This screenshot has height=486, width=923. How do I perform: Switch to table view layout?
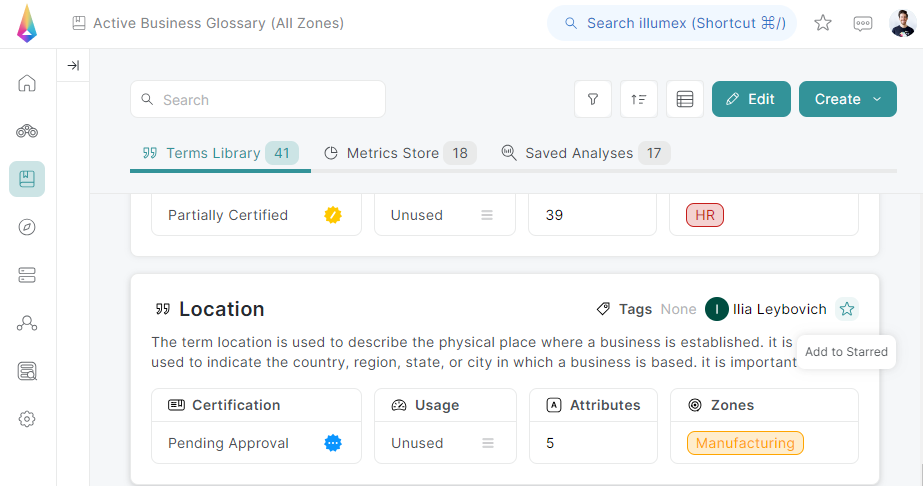(x=685, y=99)
